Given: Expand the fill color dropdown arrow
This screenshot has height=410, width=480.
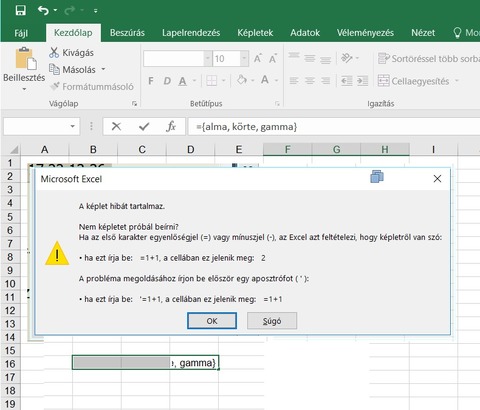Looking at the screenshot, I should [253, 81].
